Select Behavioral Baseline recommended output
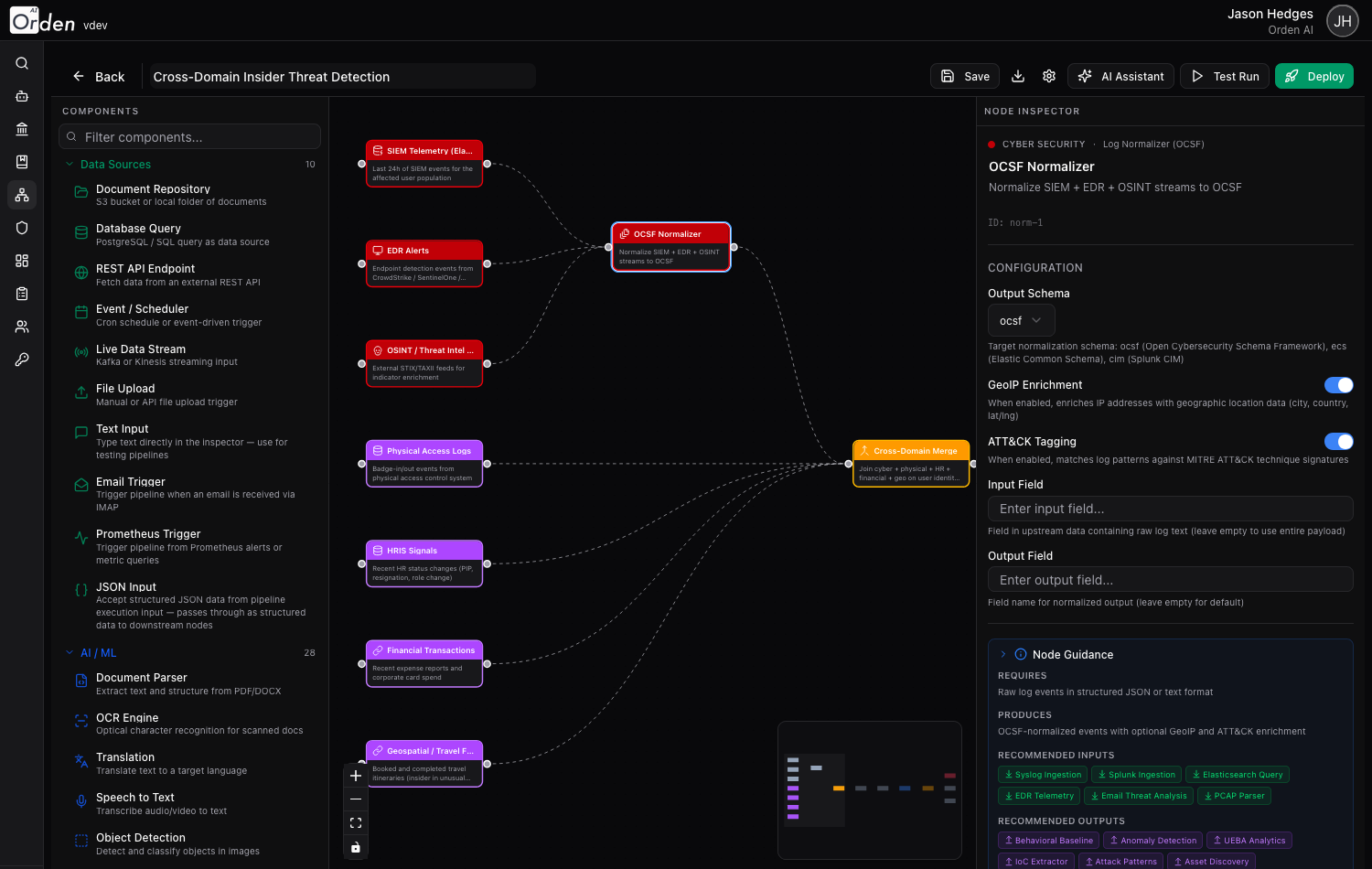Viewport: 1372px width, 869px height. [x=1049, y=841]
